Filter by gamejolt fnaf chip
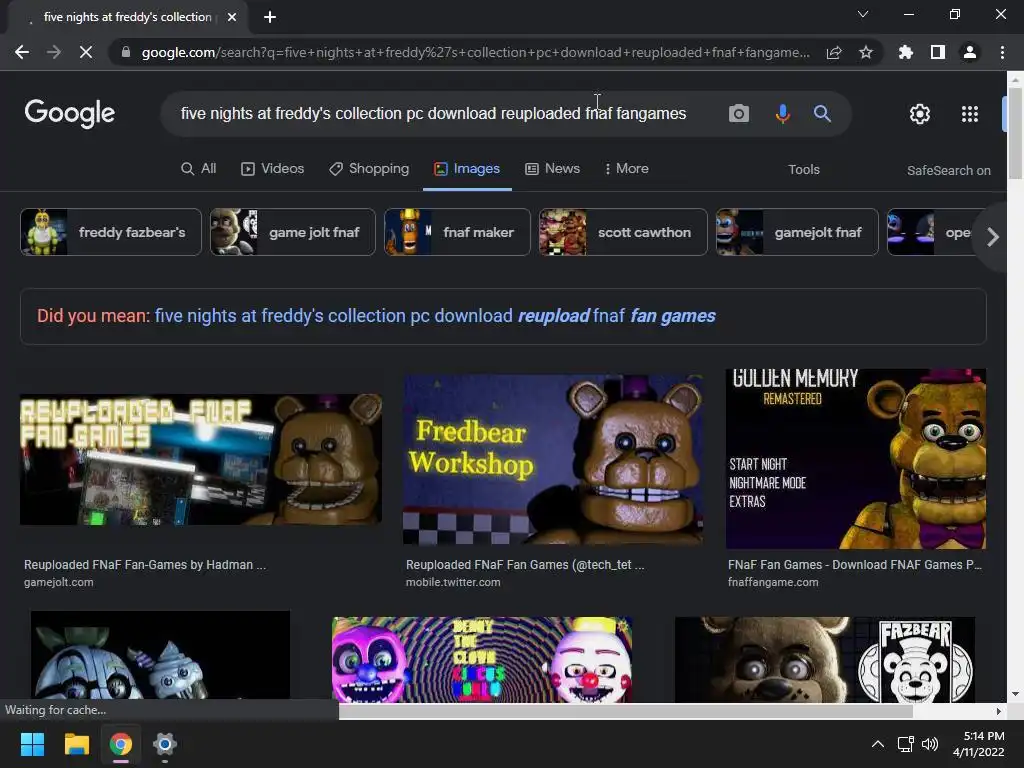Viewport: 1024px width, 768px height. click(x=797, y=232)
